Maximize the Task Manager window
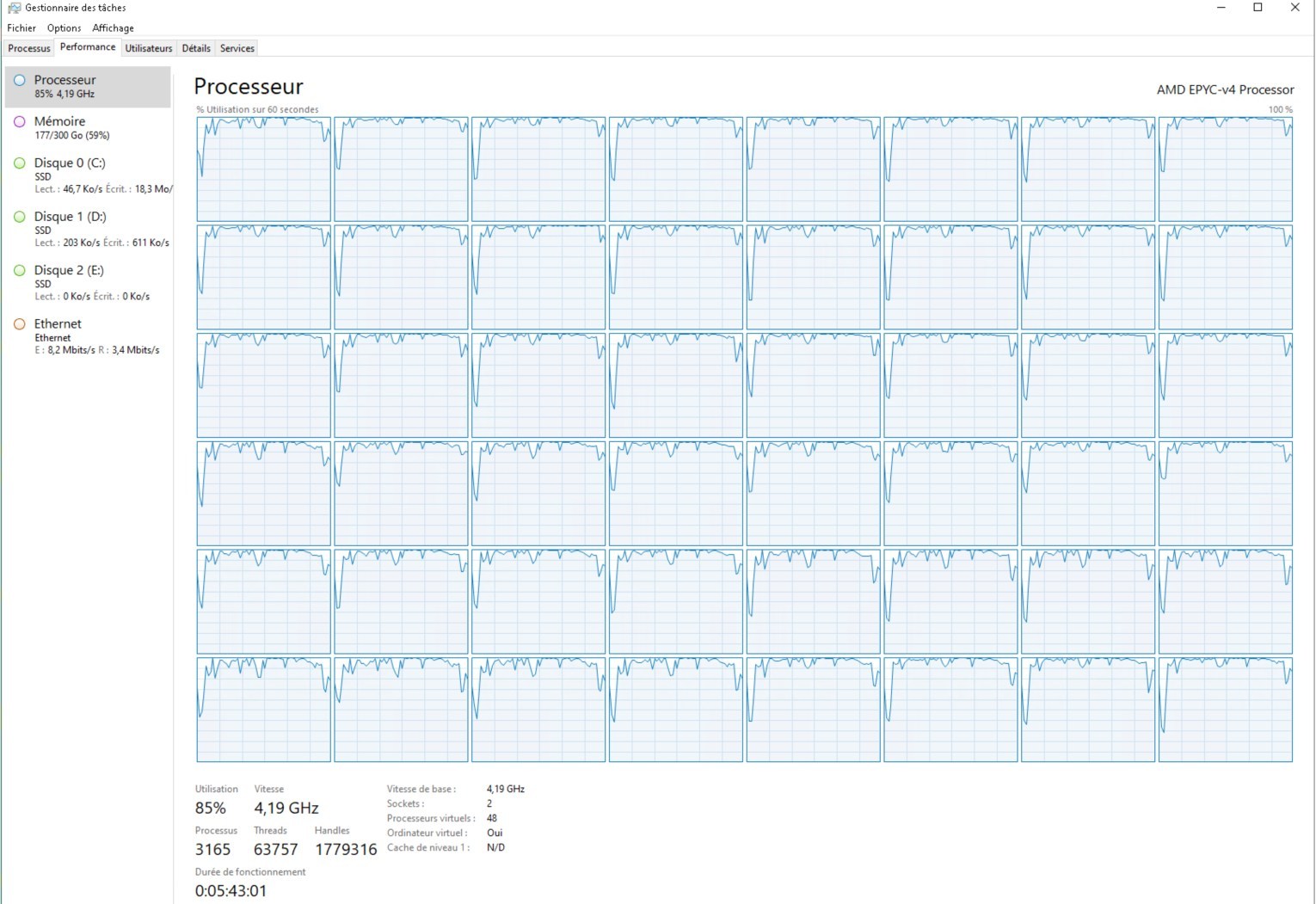Screen dimensions: 1316x904 [1258, 8]
